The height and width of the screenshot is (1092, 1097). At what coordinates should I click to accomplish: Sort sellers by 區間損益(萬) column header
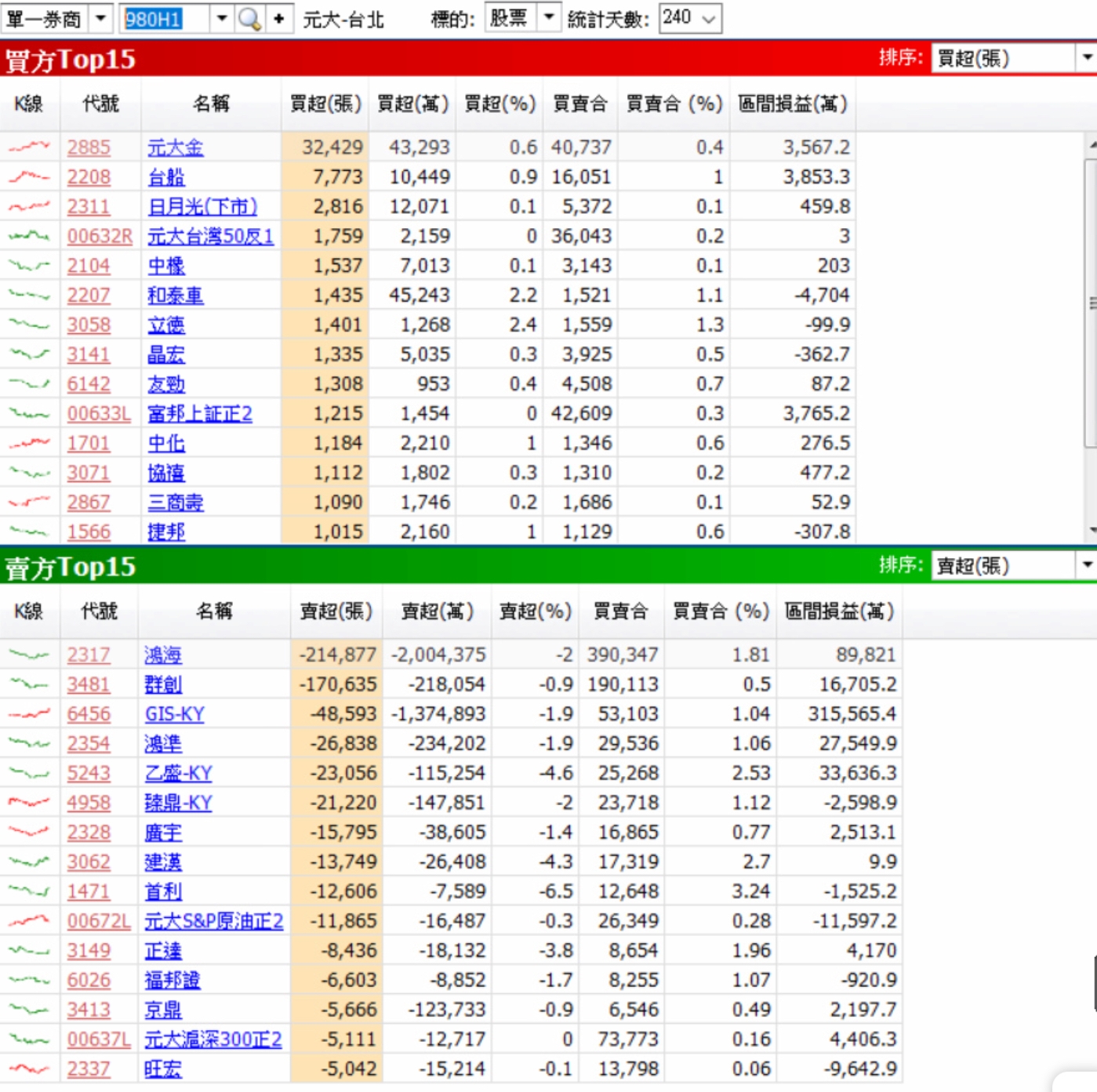(840, 611)
